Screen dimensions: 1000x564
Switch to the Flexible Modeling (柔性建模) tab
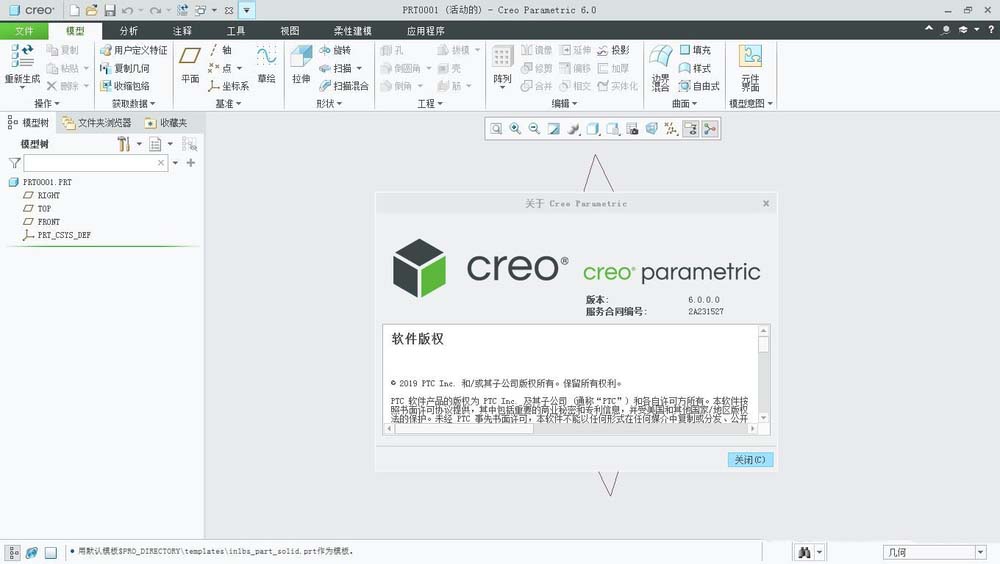[352, 31]
